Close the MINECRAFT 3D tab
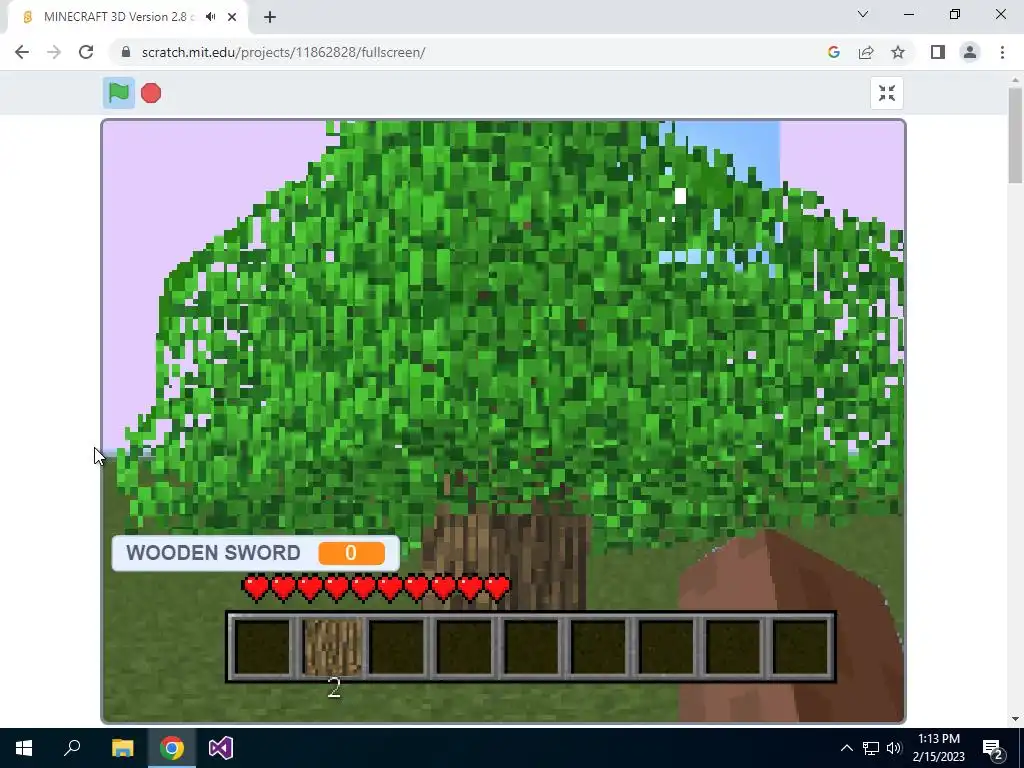This screenshot has width=1024, height=768. (x=232, y=17)
